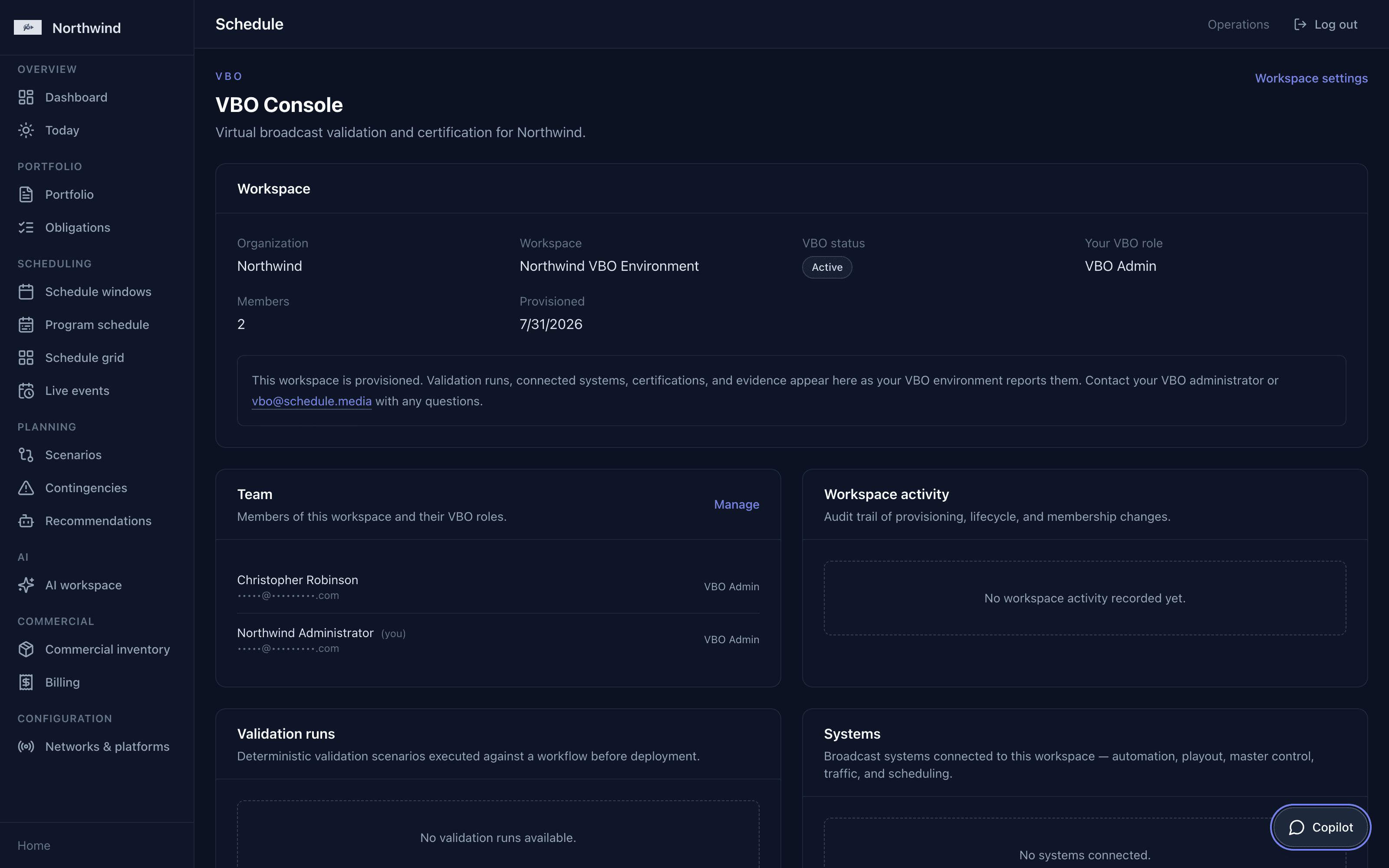1389x868 pixels.
Task: Click the Northwind VBO Environment workspace value
Action: tap(609, 266)
